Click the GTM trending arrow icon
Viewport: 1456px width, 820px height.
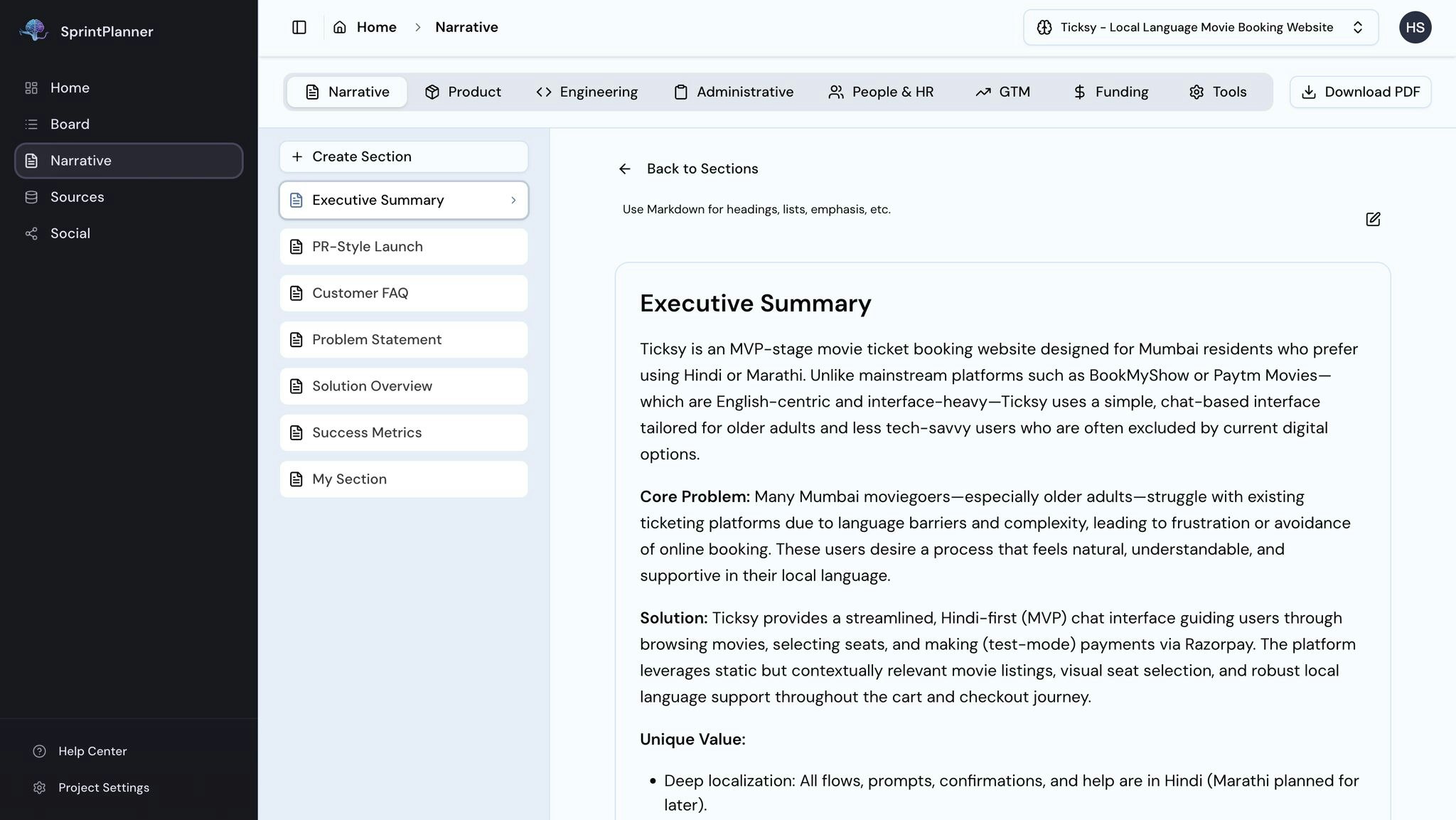click(x=983, y=92)
